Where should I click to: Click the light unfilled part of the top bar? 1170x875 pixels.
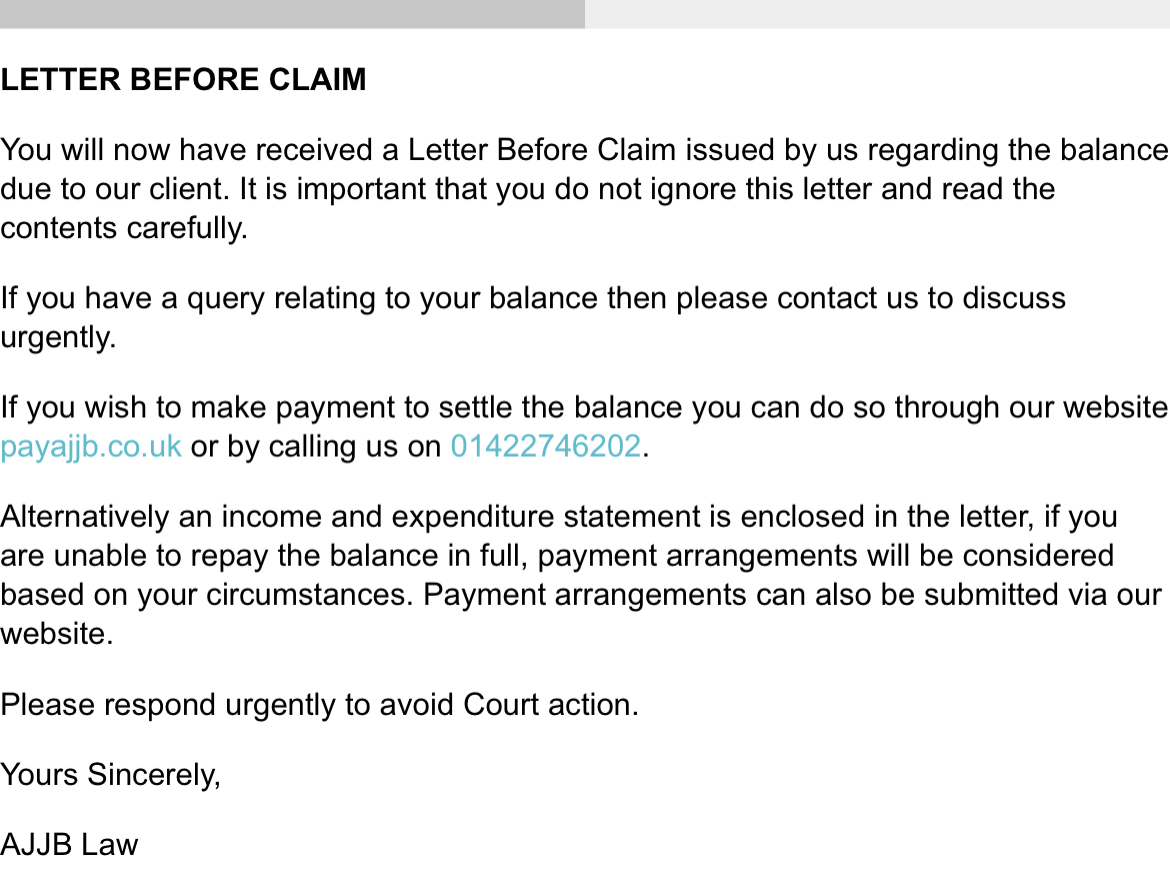[x=878, y=13]
